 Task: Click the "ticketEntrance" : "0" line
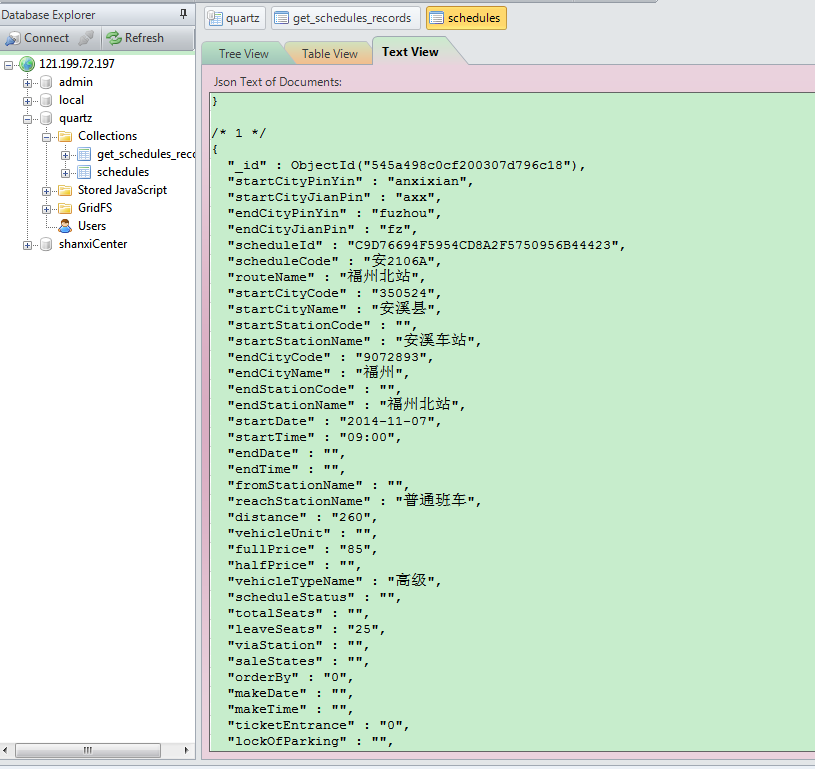(319, 725)
